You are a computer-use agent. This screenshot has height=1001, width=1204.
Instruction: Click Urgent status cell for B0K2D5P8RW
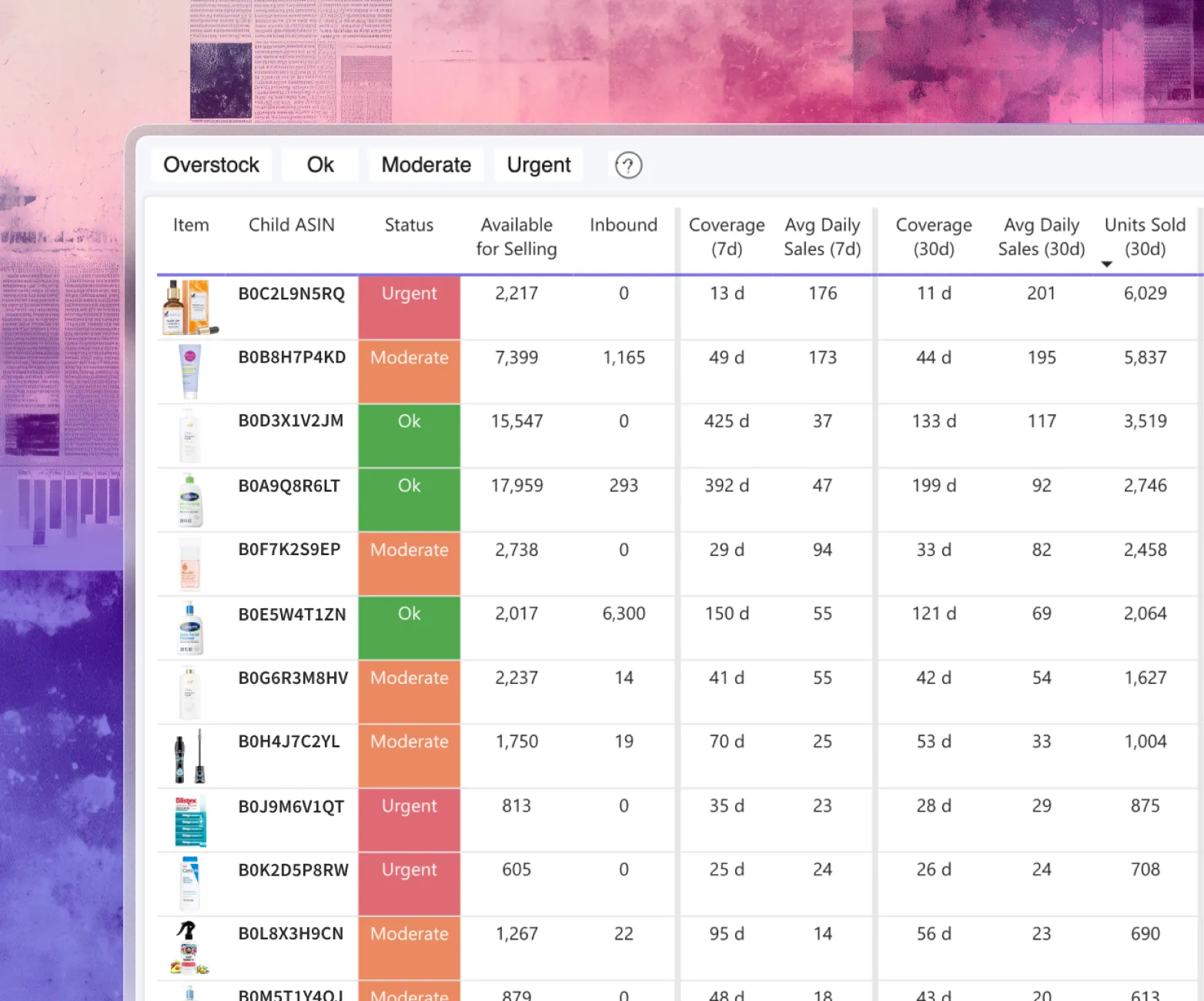[409, 883]
